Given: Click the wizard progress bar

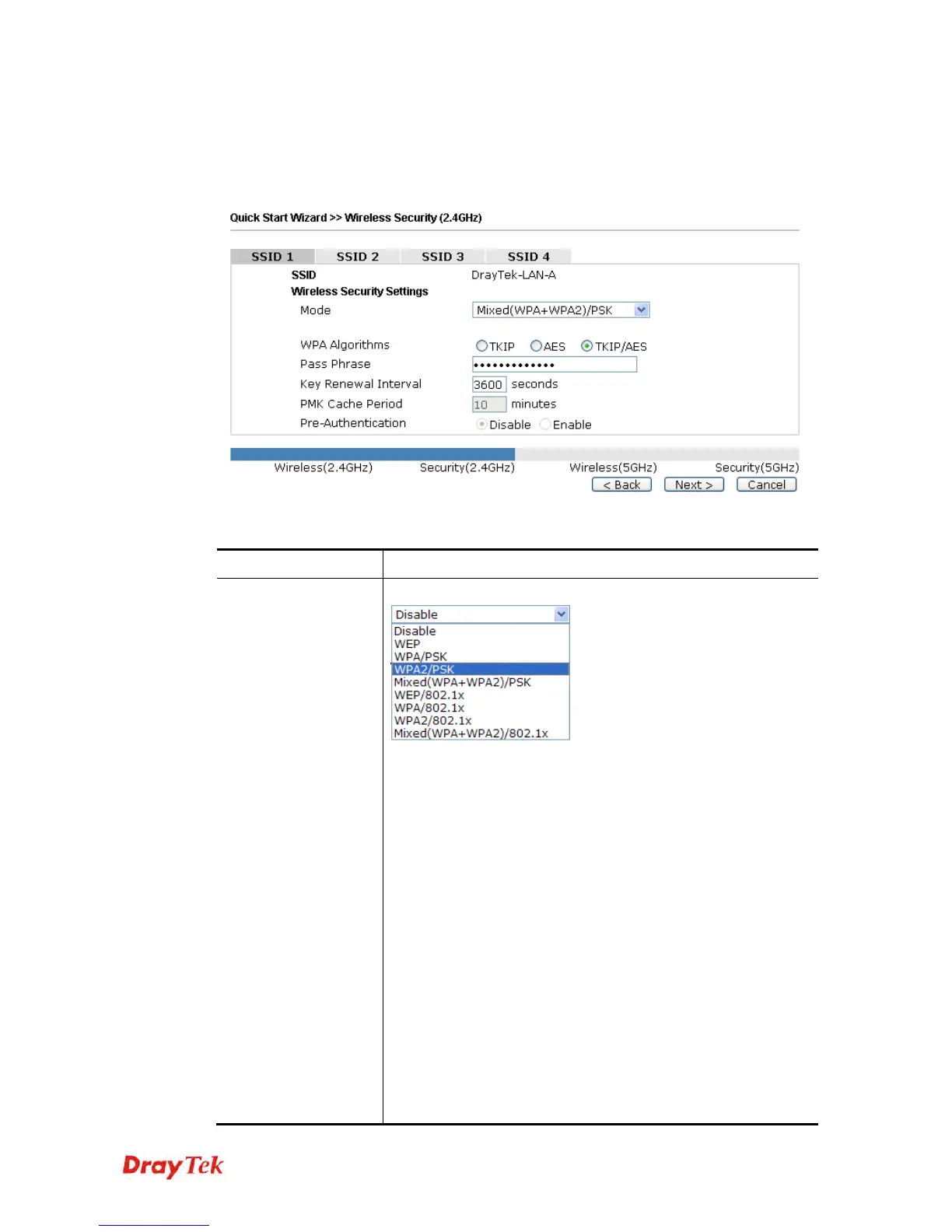Looking at the screenshot, I should 515,454.
